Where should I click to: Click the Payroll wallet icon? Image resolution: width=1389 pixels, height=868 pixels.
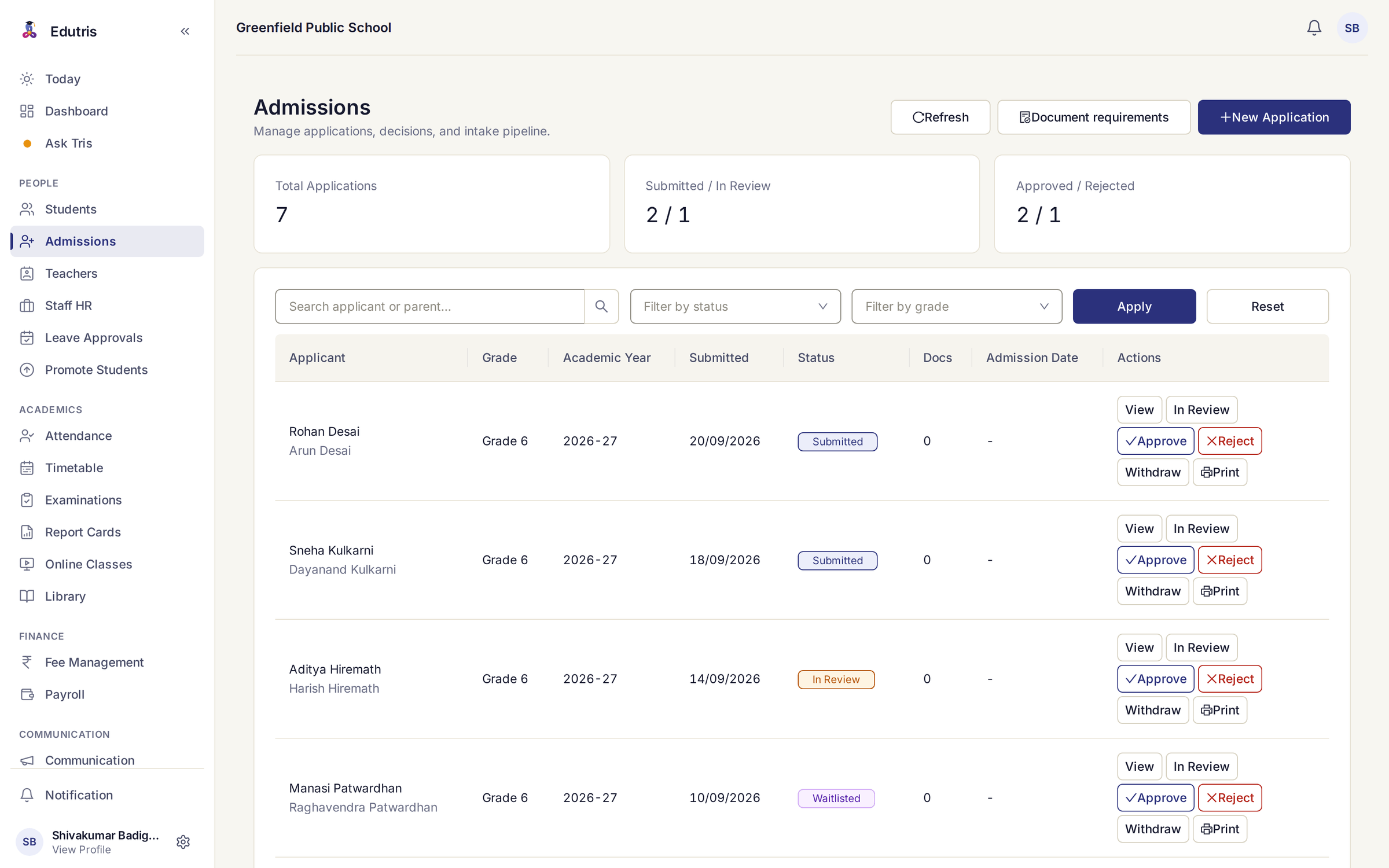(27, 694)
